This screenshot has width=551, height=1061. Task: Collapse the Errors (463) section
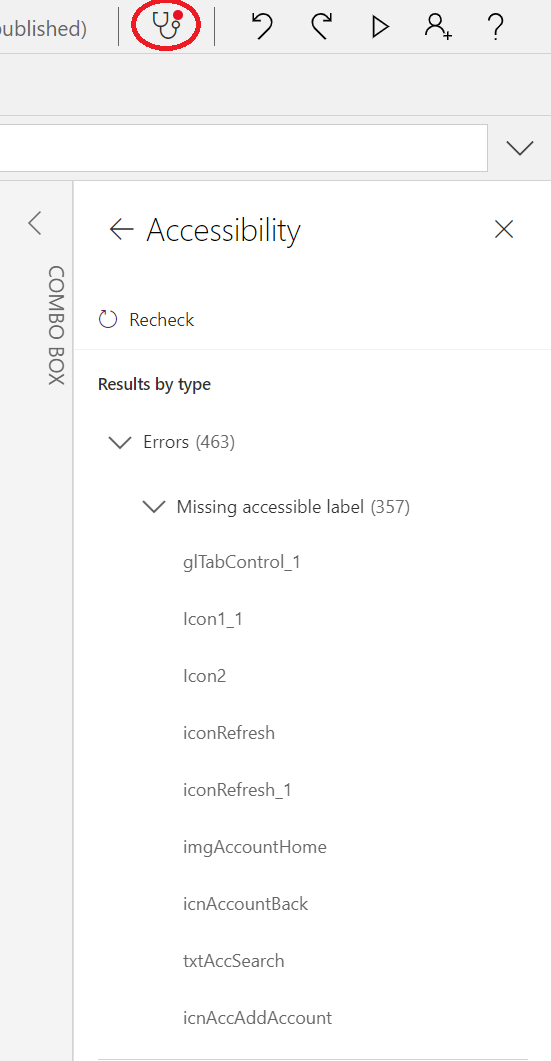[120, 443]
